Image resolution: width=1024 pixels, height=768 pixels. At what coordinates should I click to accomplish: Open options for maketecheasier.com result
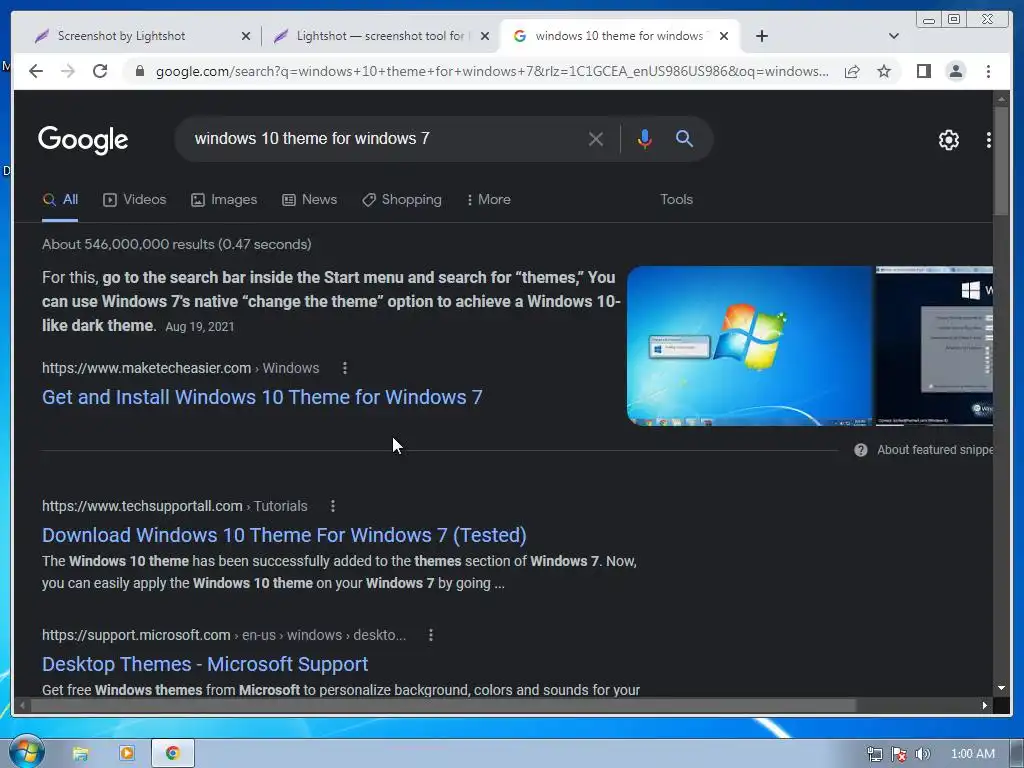pyautogui.click(x=345, y=368)
